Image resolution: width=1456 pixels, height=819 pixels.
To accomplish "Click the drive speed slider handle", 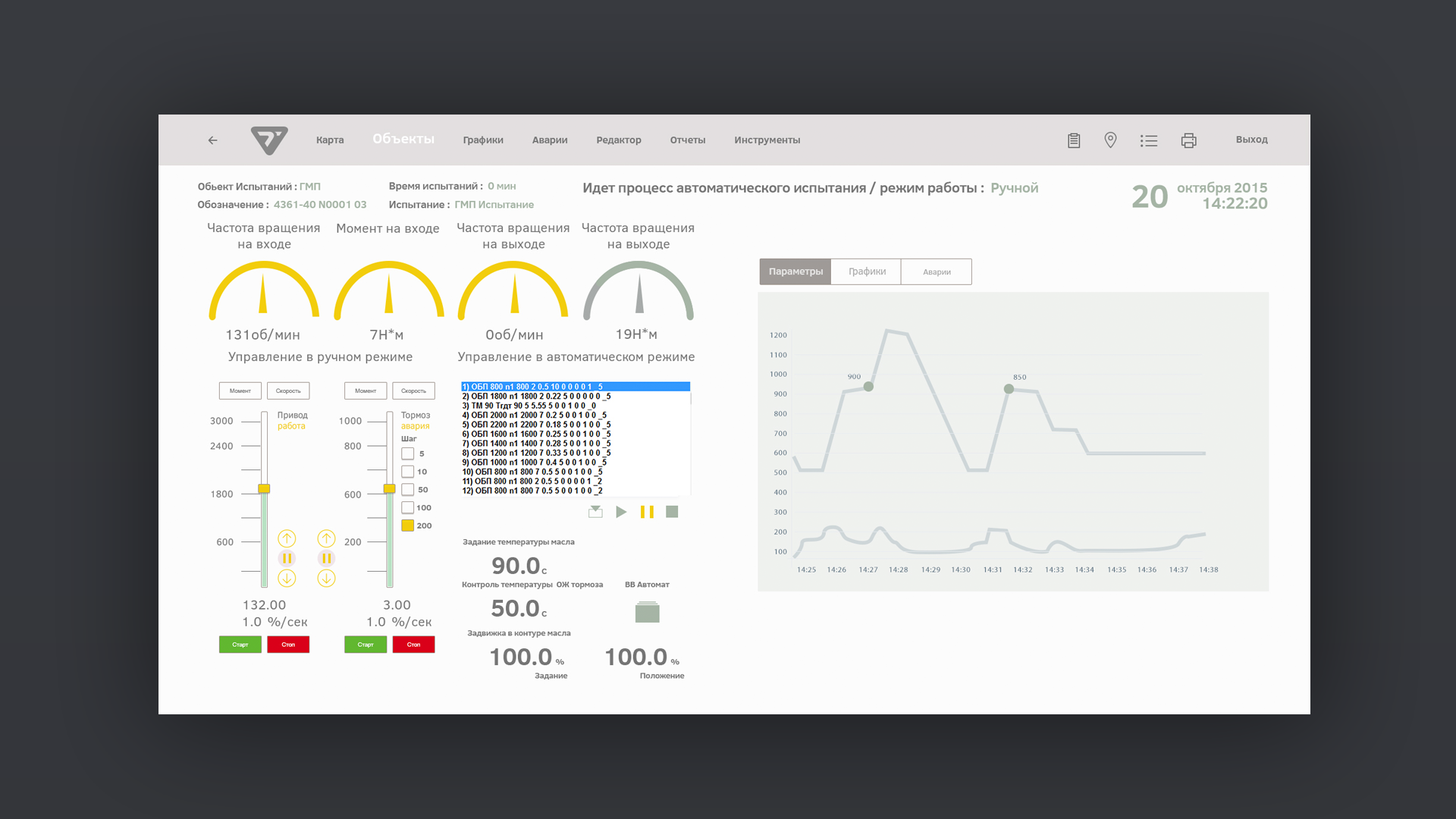I will (x=264, y=488).
